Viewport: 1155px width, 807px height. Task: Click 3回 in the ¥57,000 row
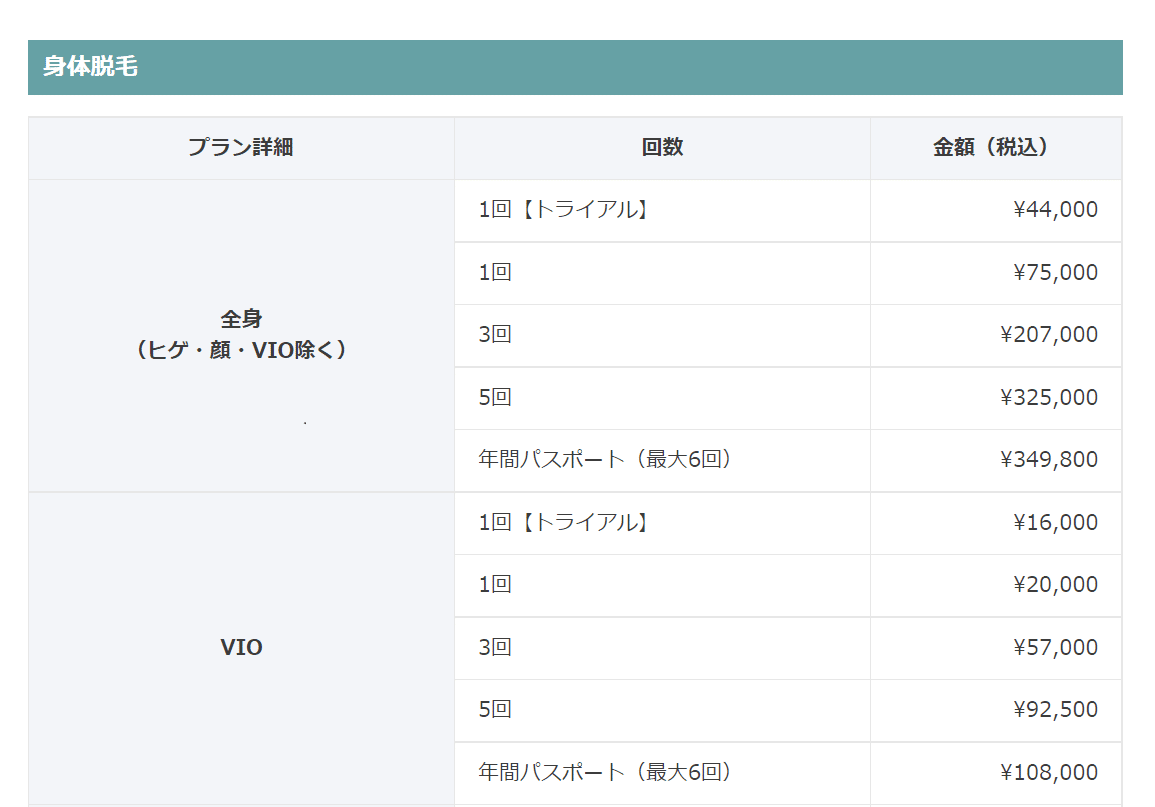495,647
